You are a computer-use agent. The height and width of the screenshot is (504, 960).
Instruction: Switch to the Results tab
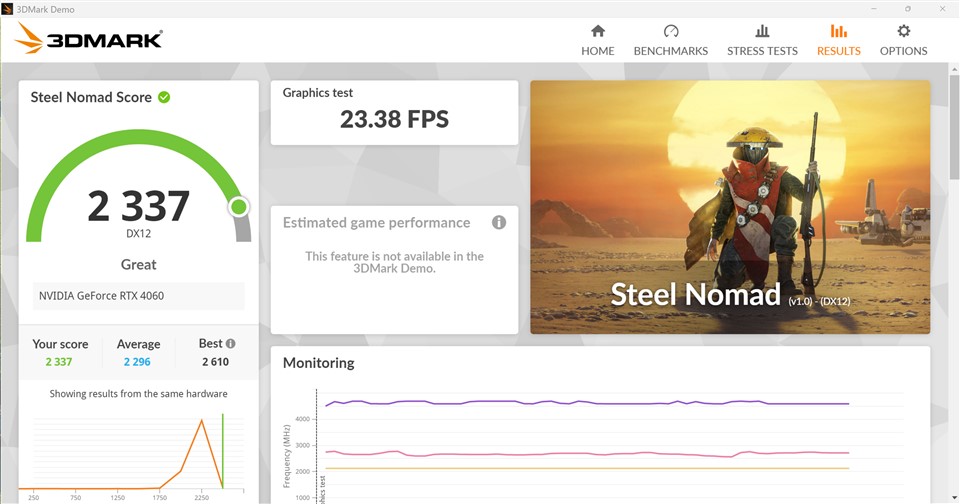tap(838, 41)
